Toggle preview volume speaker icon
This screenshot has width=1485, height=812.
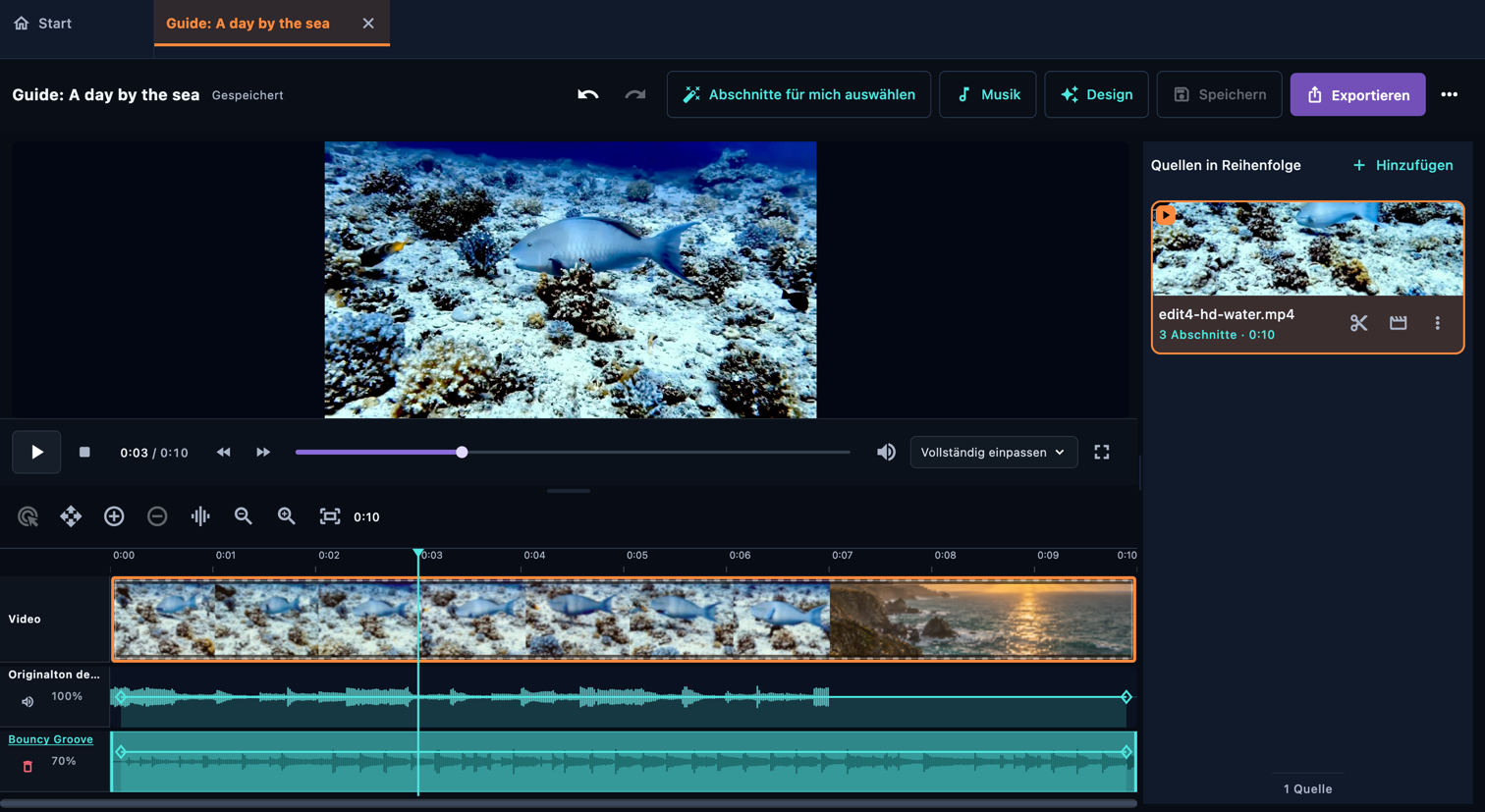point(886,453)
